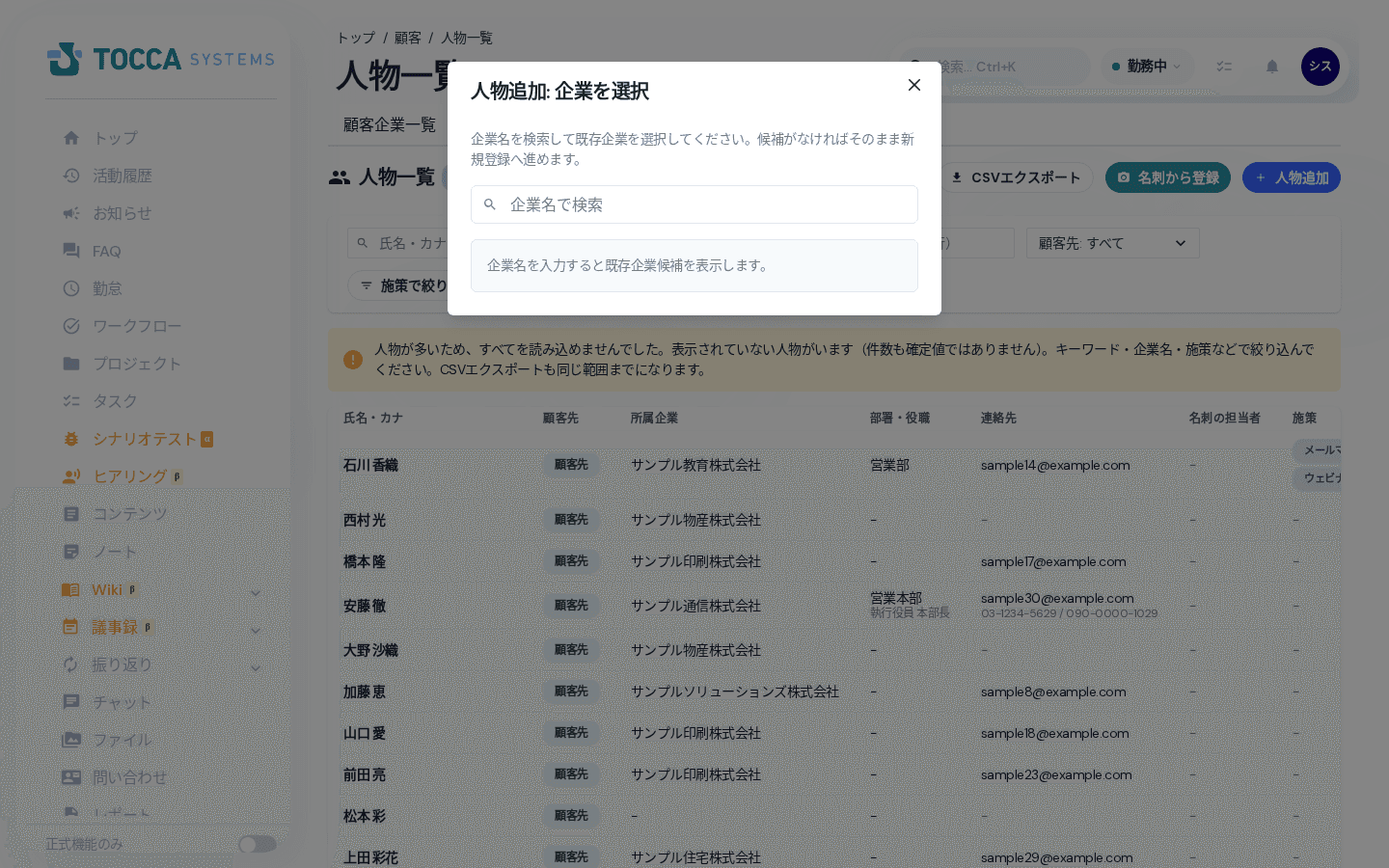Close the 人物追加 dialog
This screenshot has height=868, width=1389.
tap(914, 85)
